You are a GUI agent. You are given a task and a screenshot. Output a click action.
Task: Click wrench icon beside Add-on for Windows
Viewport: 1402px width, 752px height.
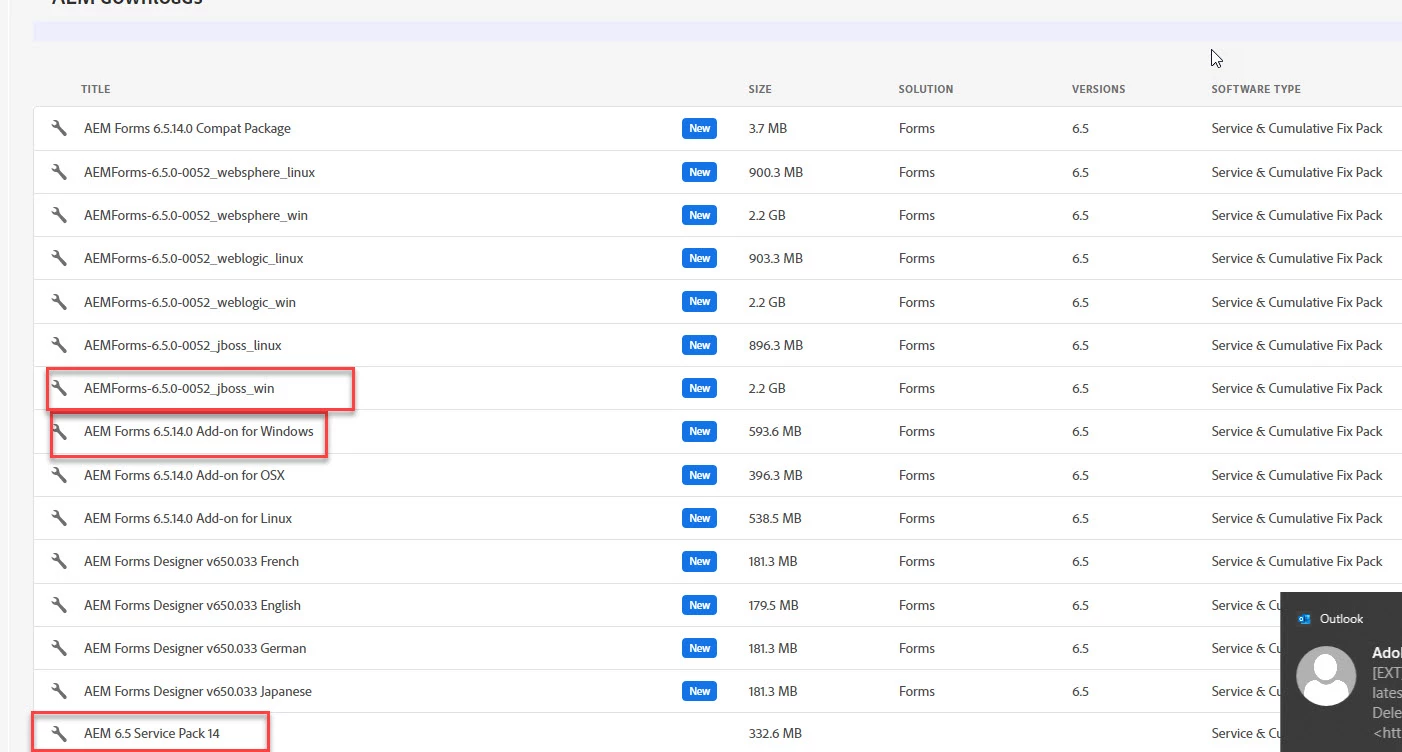59,431
